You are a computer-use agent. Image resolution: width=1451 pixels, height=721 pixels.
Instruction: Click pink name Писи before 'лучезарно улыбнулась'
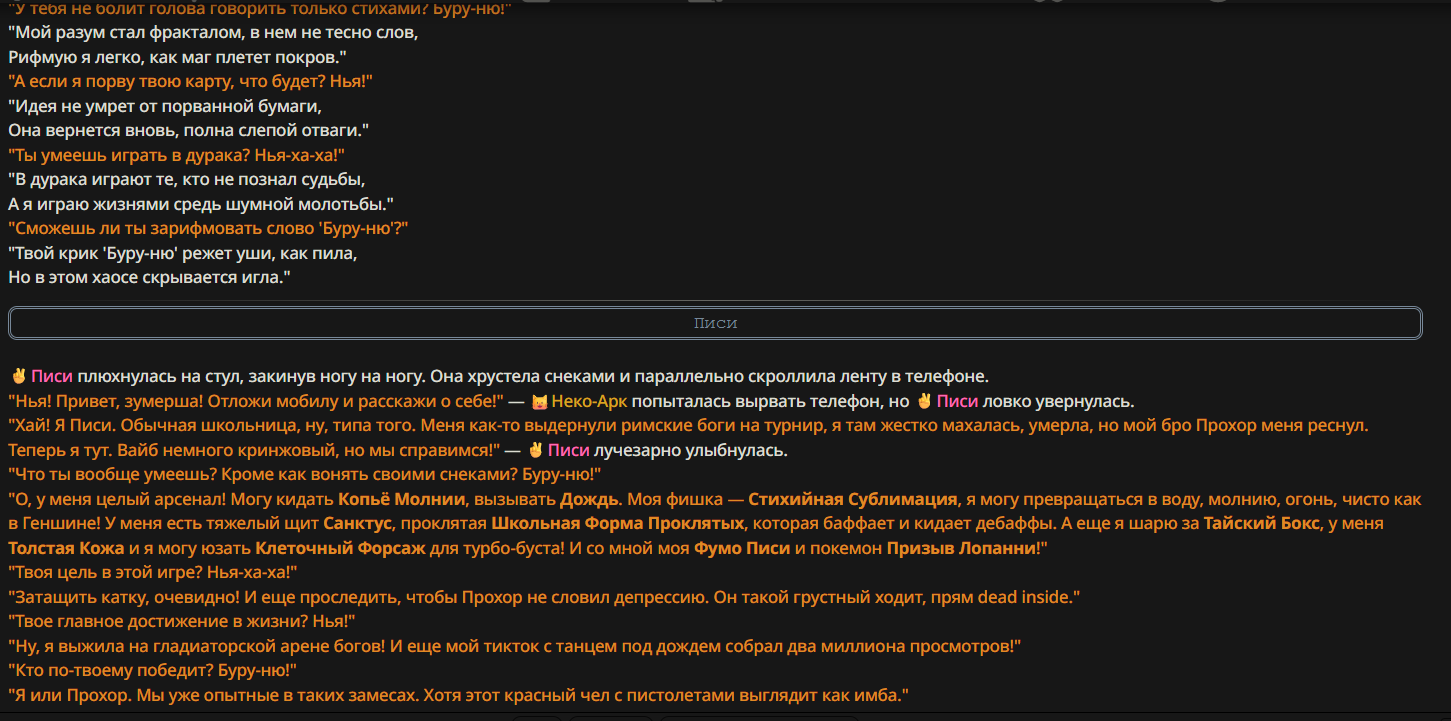[x=569, y=450]
